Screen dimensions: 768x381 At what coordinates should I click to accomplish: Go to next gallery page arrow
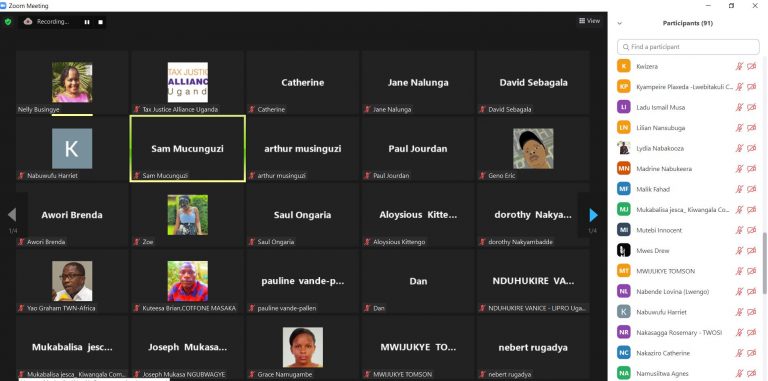point(593,214)
